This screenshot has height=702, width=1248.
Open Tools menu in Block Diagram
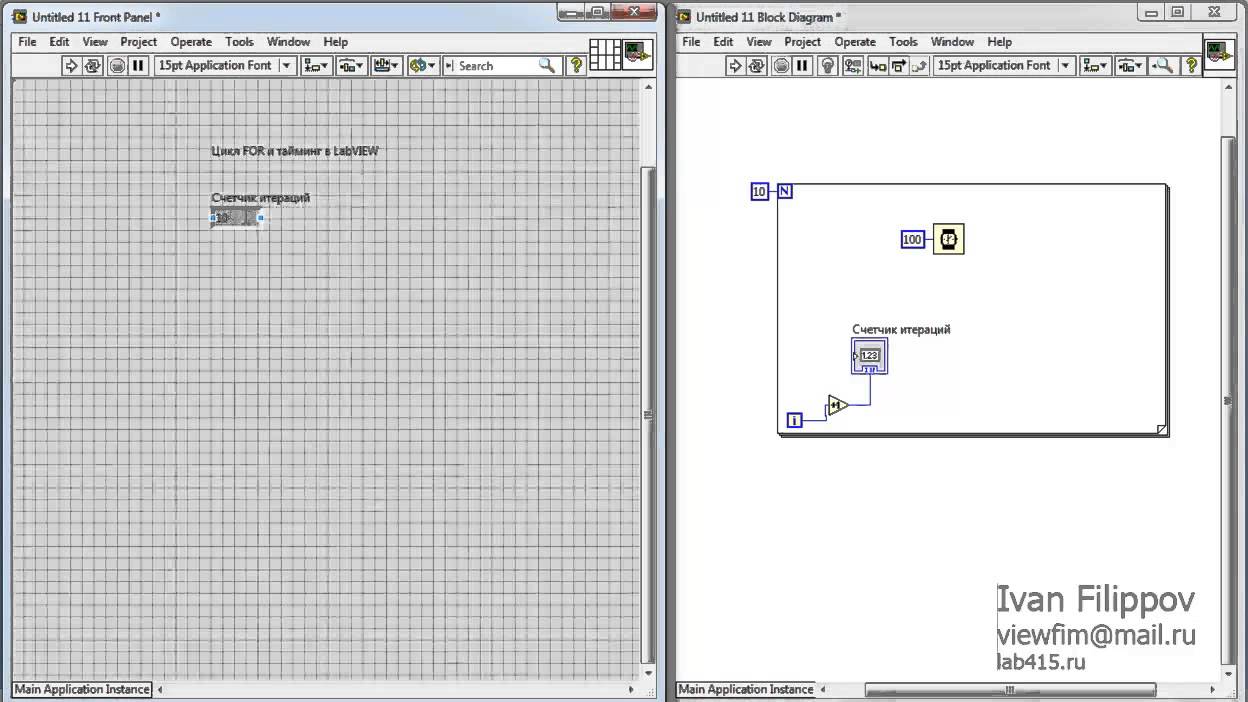tap(903, 42)
